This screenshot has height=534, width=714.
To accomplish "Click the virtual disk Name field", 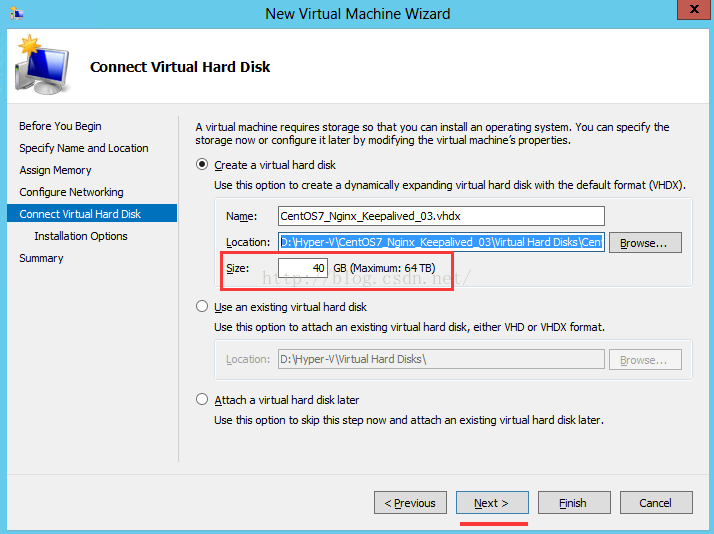I will tap(441, 216).
